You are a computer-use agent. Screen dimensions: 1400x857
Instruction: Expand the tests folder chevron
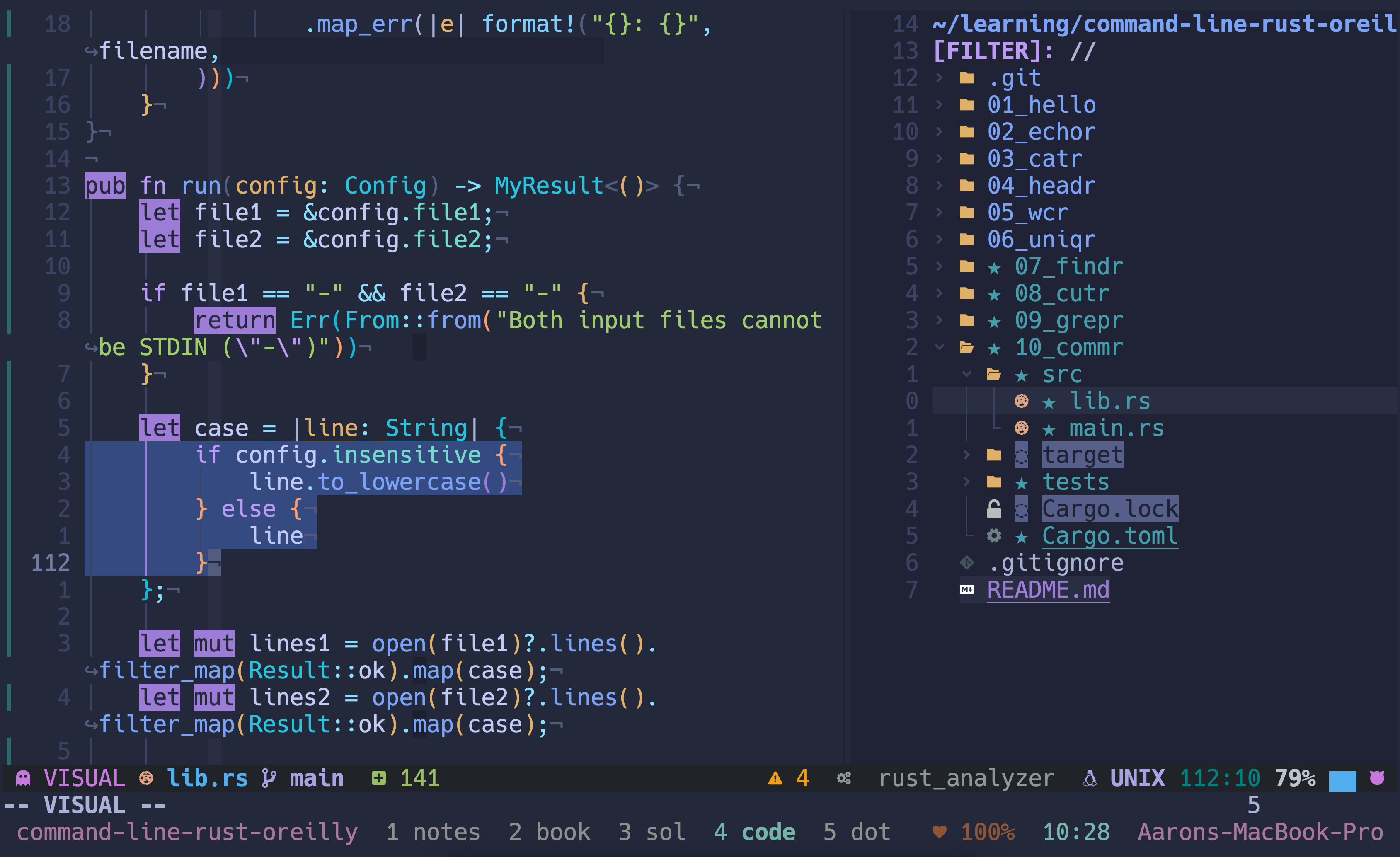coord(966,482)
